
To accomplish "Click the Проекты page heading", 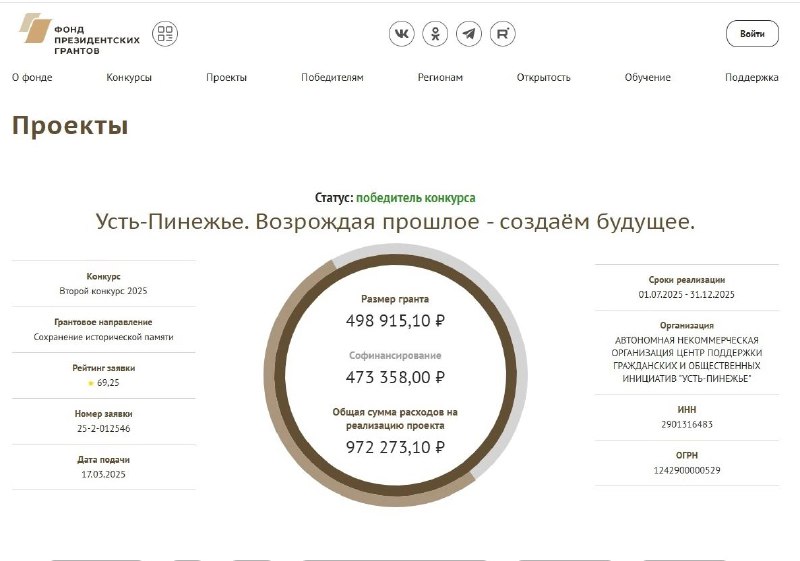I will pyautogui.click(x=70, y=125).
